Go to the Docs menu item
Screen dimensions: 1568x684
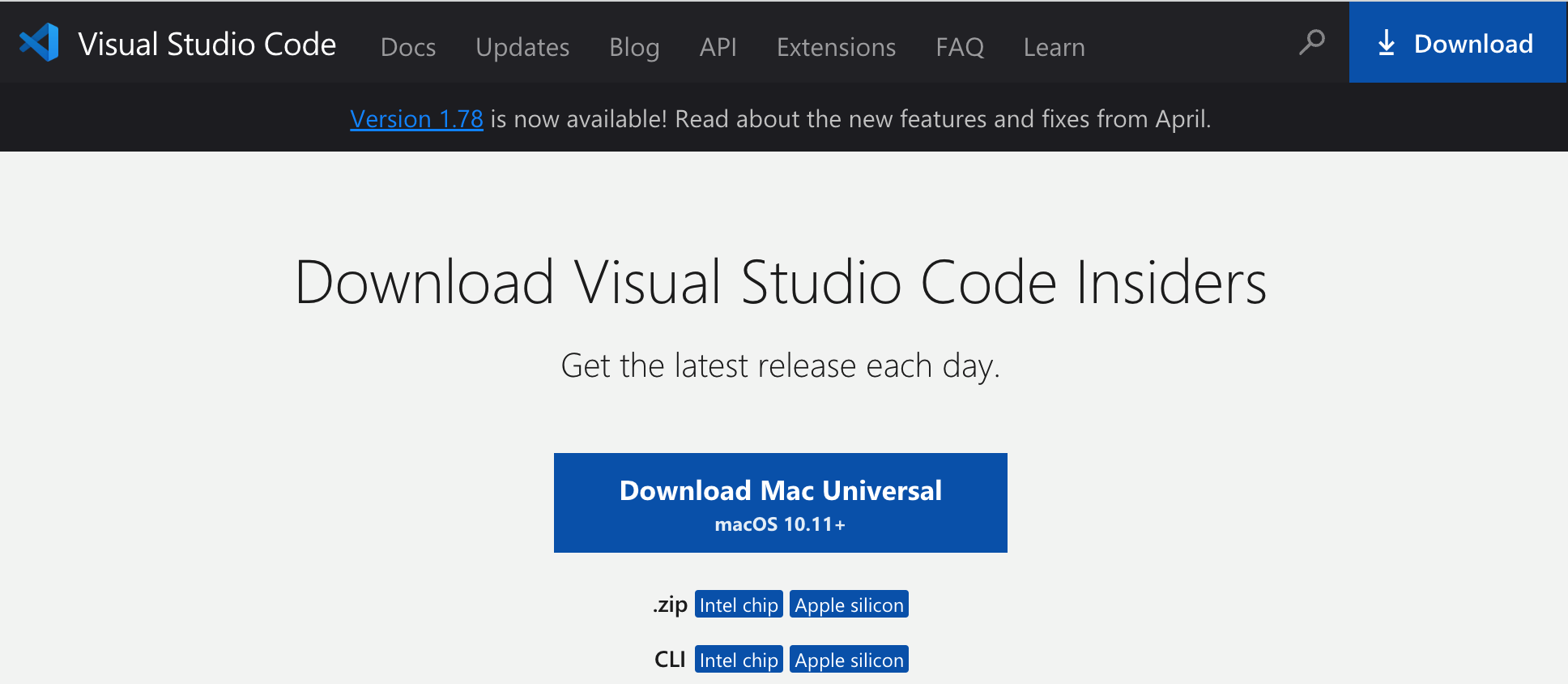pyautogui.click(x=408, y=47)
